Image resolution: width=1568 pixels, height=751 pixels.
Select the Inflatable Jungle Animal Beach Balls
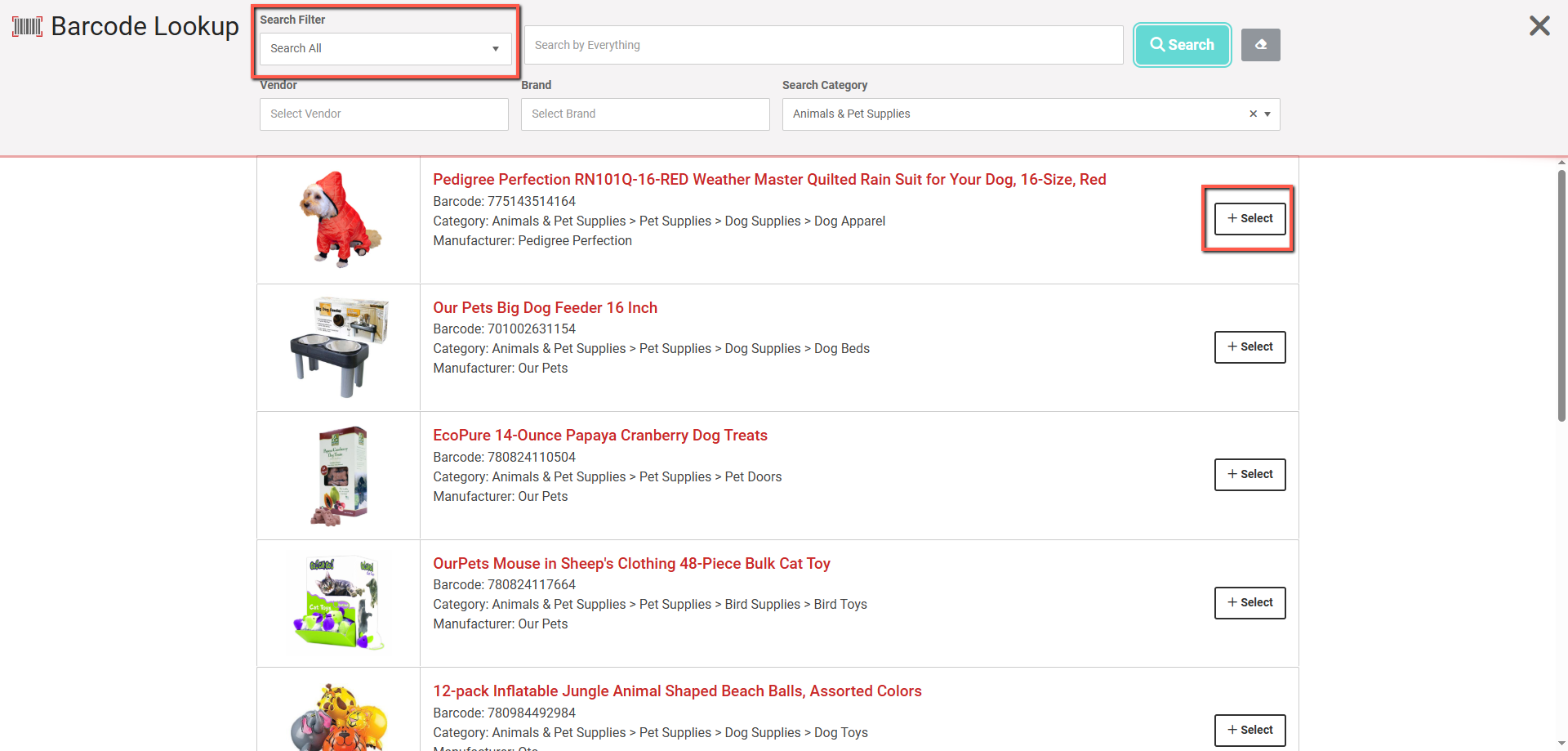1249,731
